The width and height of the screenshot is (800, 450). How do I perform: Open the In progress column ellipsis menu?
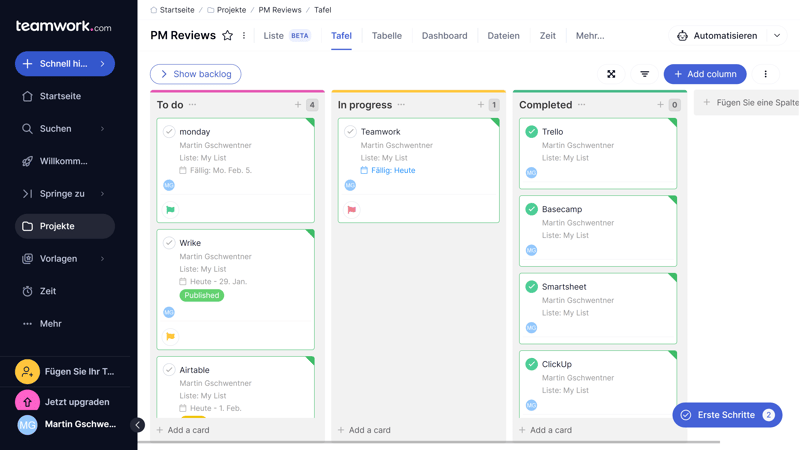point(401,105)
